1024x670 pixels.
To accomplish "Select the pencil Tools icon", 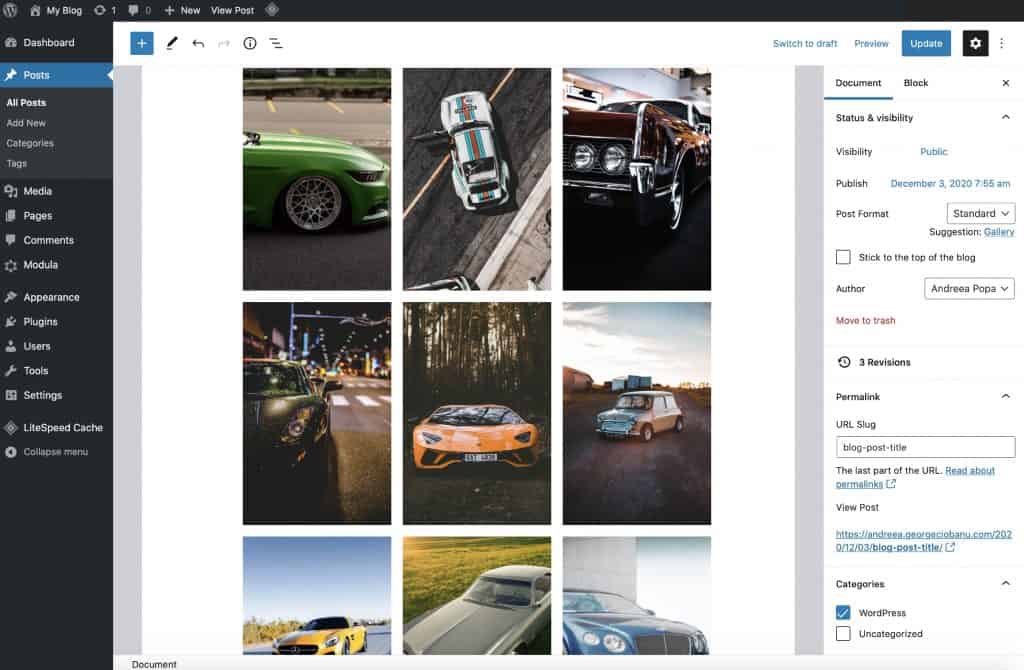I will click(x=171, y=43).
